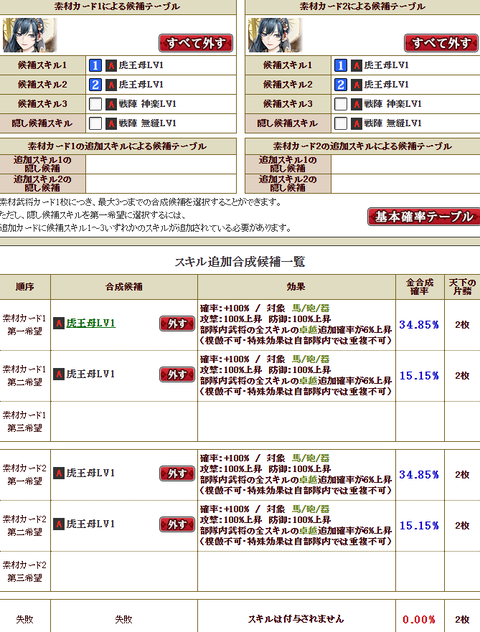This screenshot has height=632, width=480.
Task: Click skill icon of card 1 hidden candidate skill
Action: (x=111, y=123)
